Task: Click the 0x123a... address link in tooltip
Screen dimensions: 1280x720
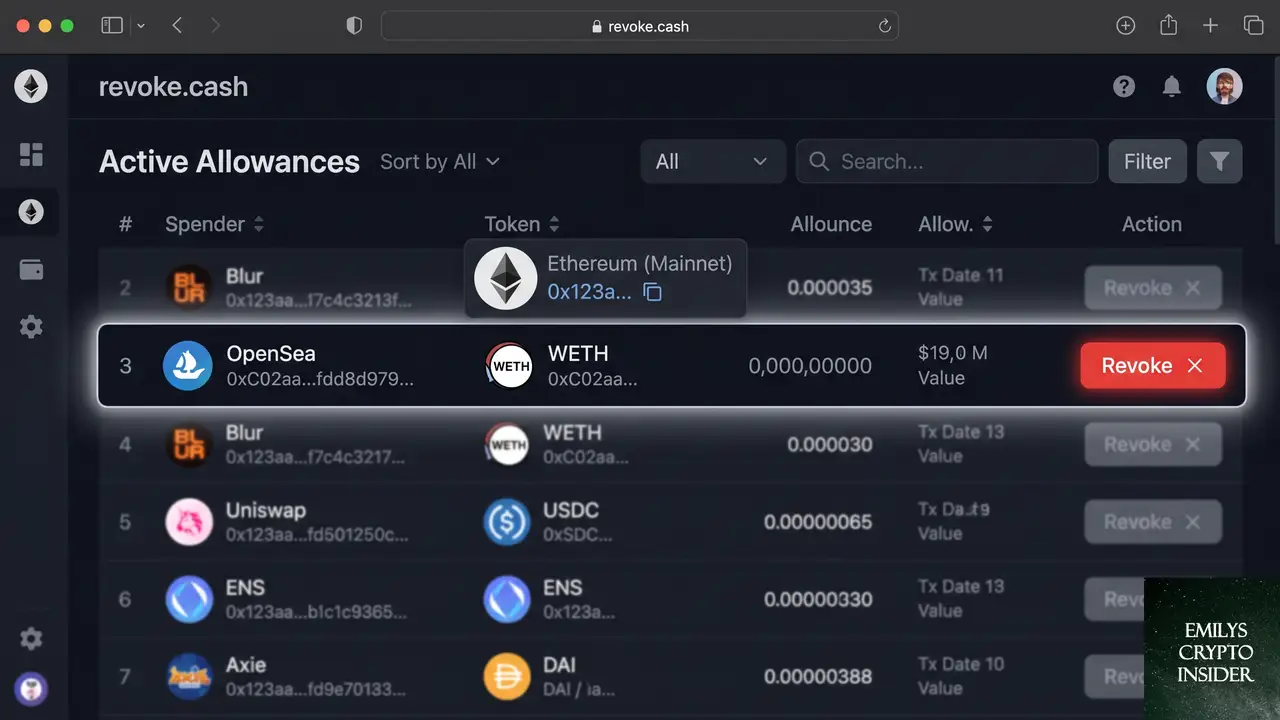Action: tap(589, 292)
